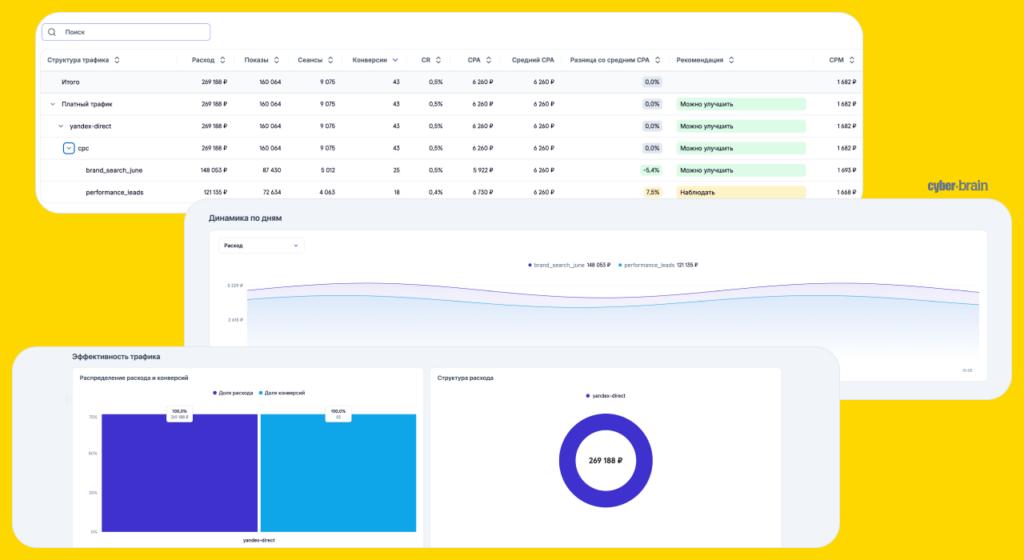Collapse the cpc row chevron
The width and height of the screenshot is (1024, 560).
pyautogui.click(x=69, y=148)
